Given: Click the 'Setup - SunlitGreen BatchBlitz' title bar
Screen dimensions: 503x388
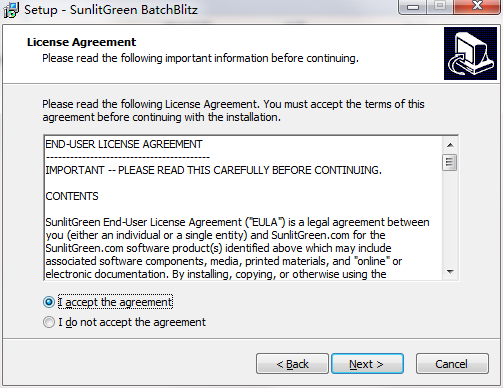Looking at the screenshot, I should pos(110,10).
